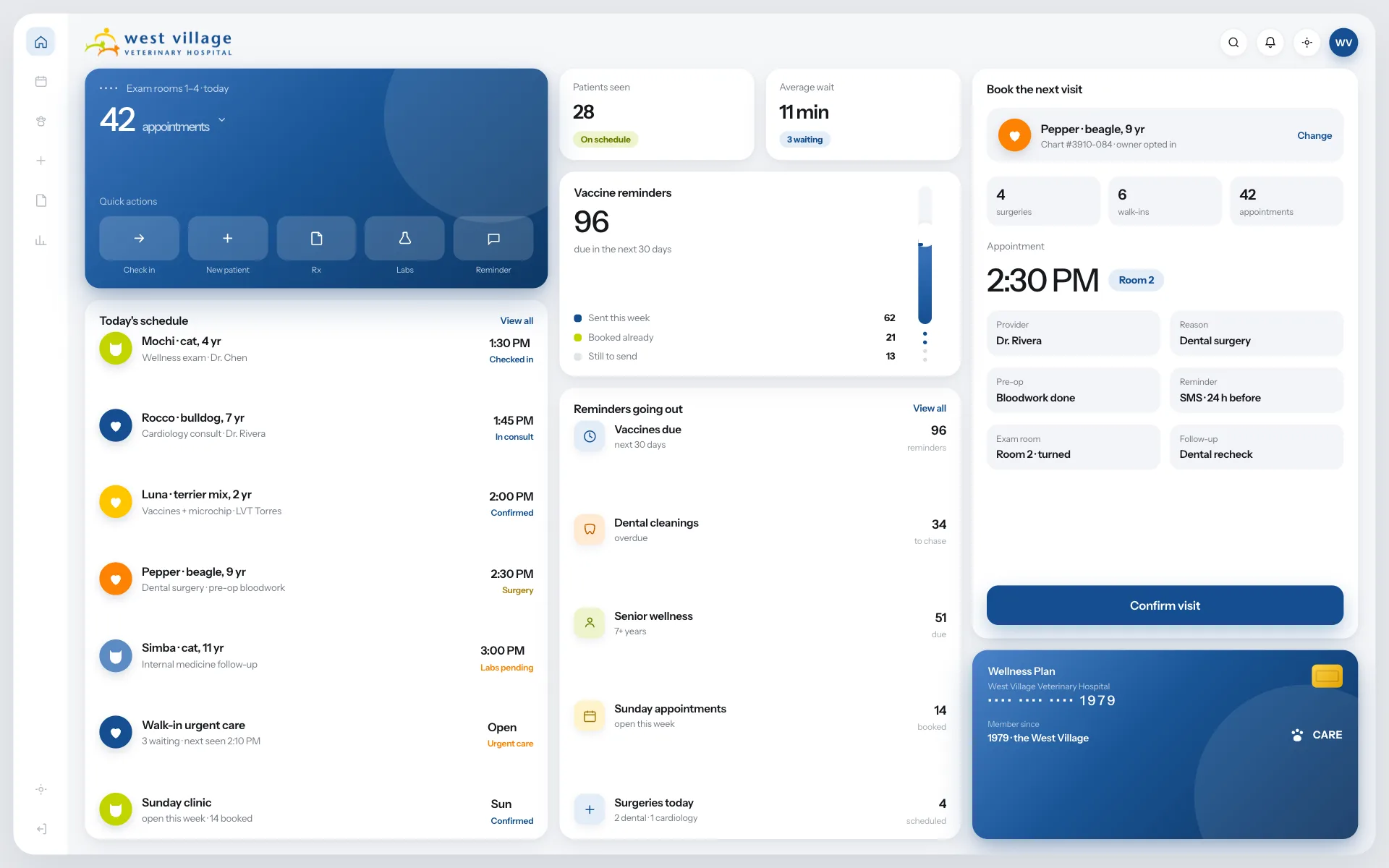The image size is (1389, 868).
Task: Open the calendar sidebar icon
Action: [x=41, y=82]
